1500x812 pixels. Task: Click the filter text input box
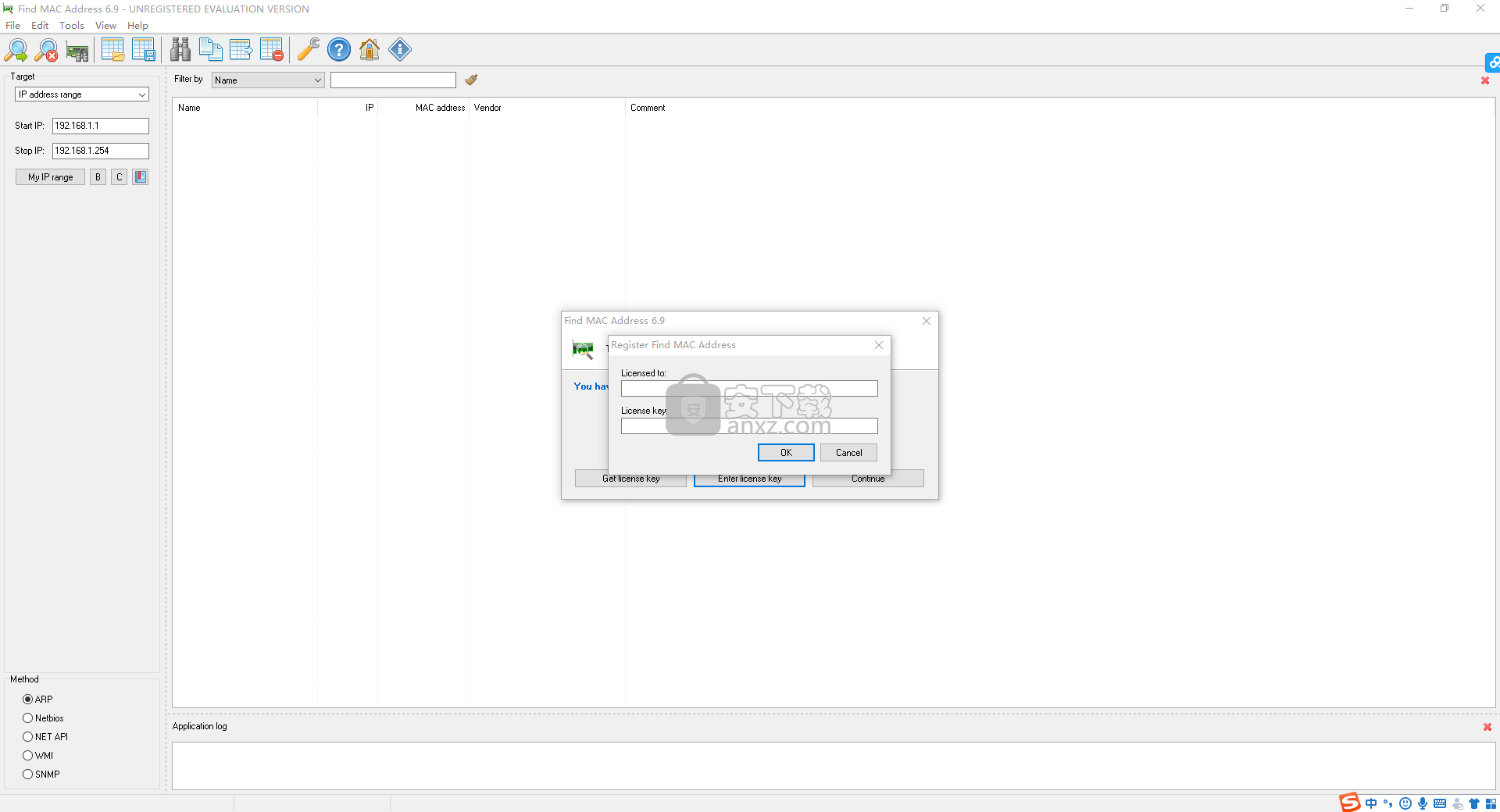[393, 80]
